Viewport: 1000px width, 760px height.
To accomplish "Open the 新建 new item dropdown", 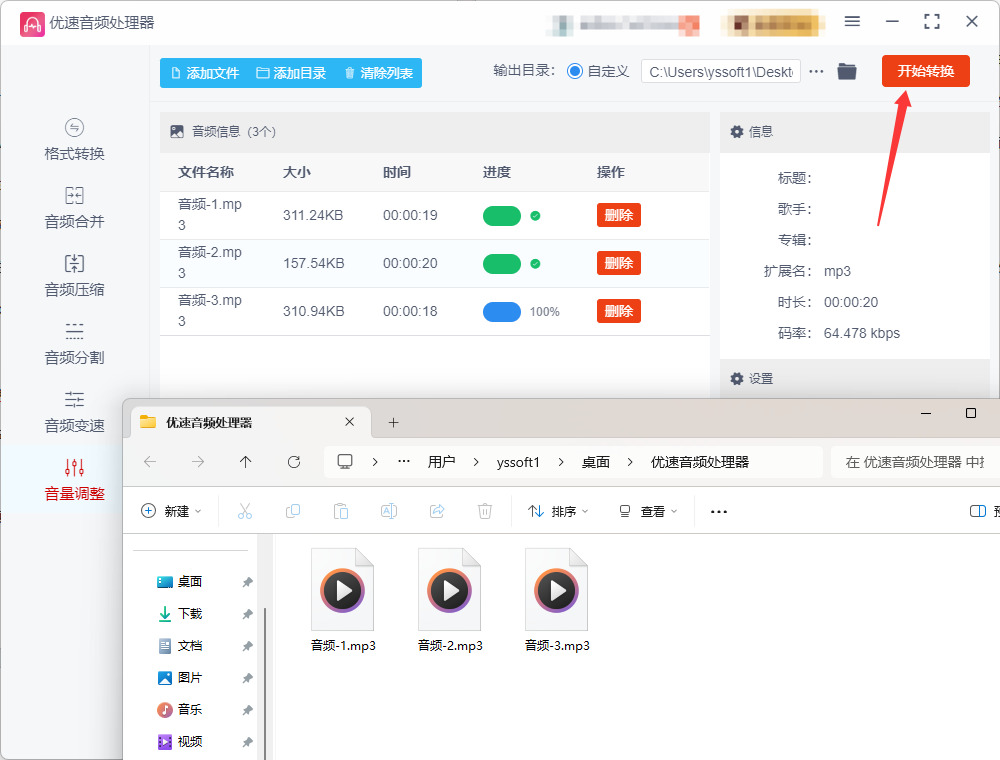I will [171, 511].
